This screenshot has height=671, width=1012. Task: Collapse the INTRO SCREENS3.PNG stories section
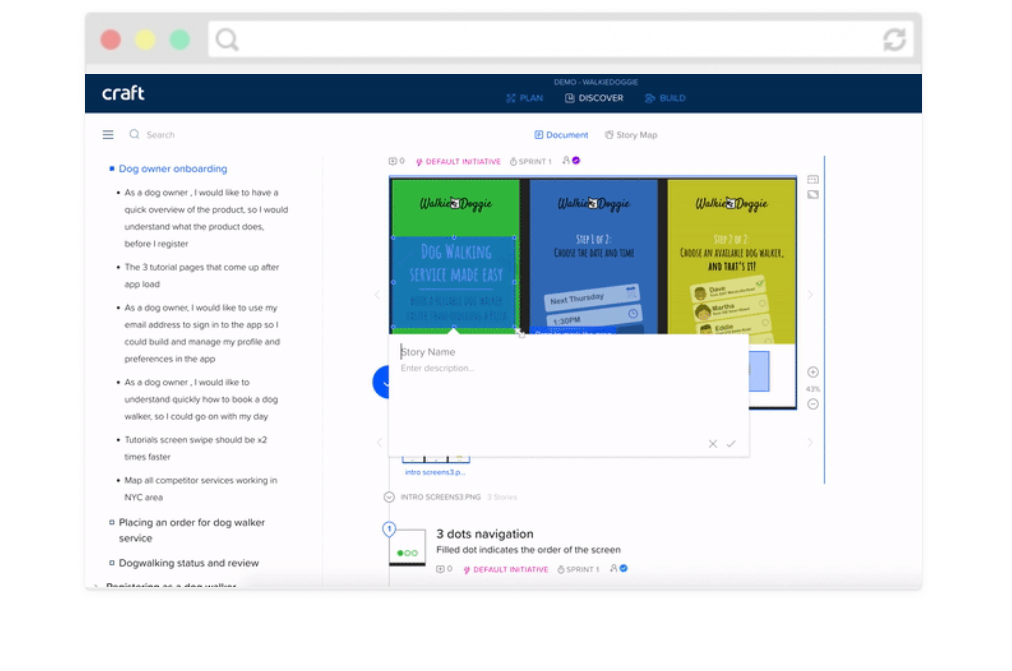point(389,497)
